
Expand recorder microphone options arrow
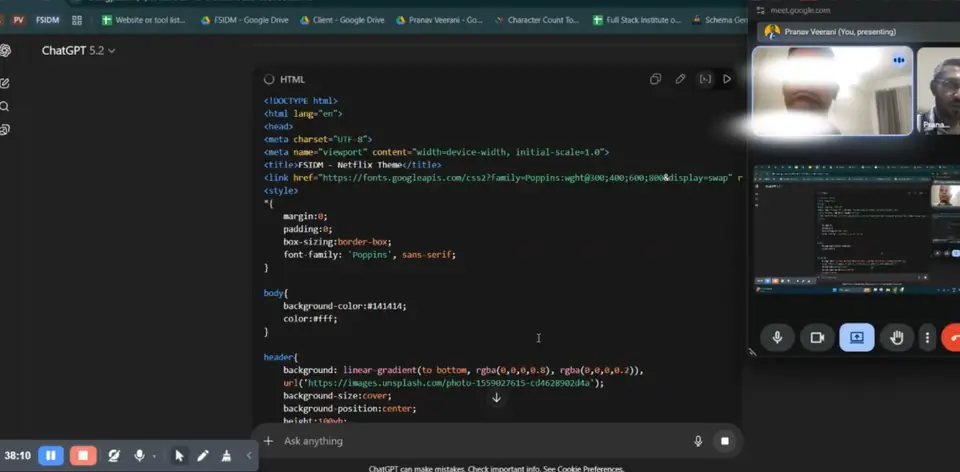click(154, 456)
